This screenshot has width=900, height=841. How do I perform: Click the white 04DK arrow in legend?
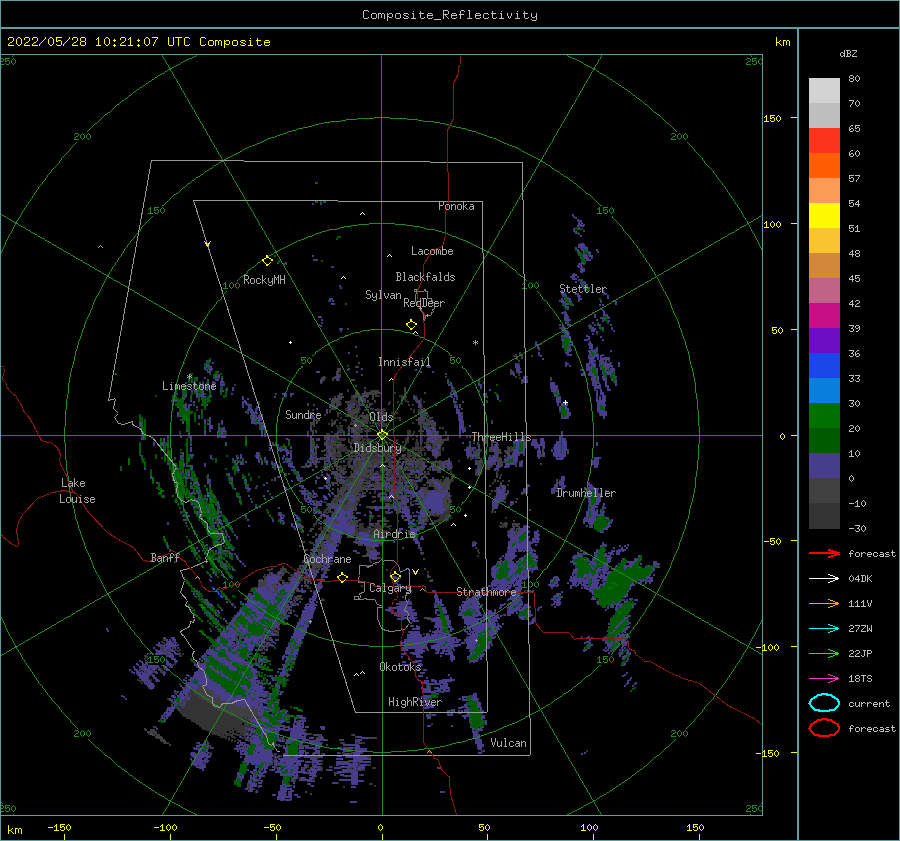click(x=824, y=579)
